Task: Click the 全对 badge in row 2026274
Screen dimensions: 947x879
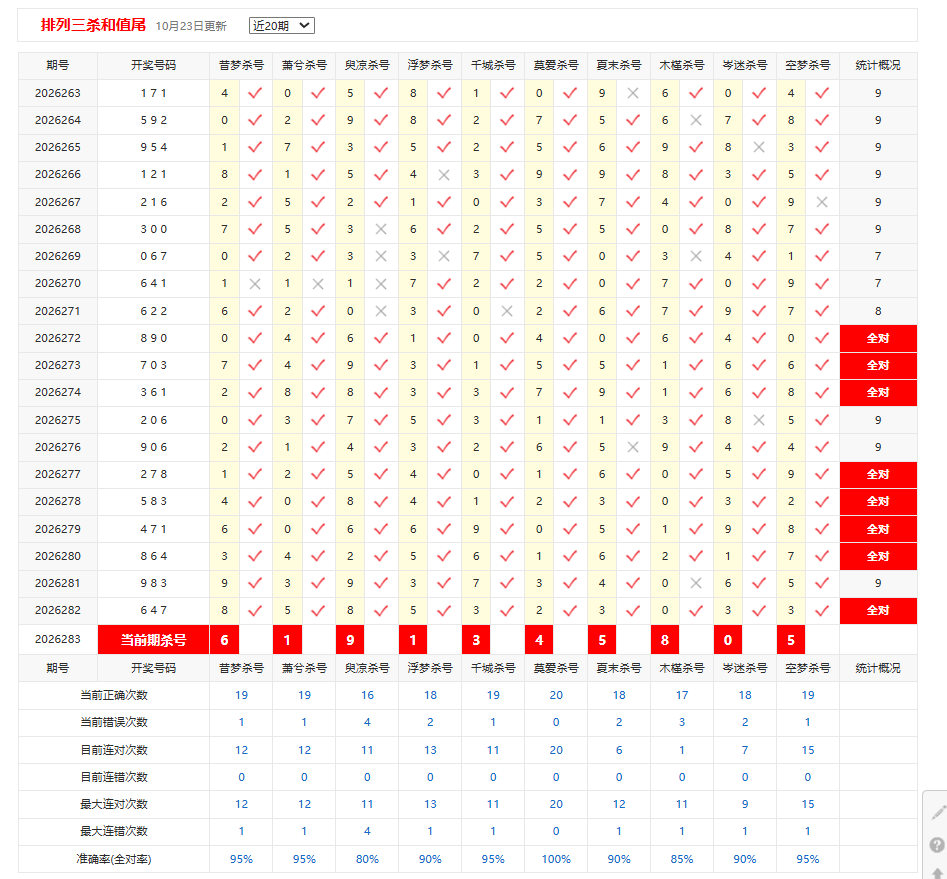Action: click(878, 393)
